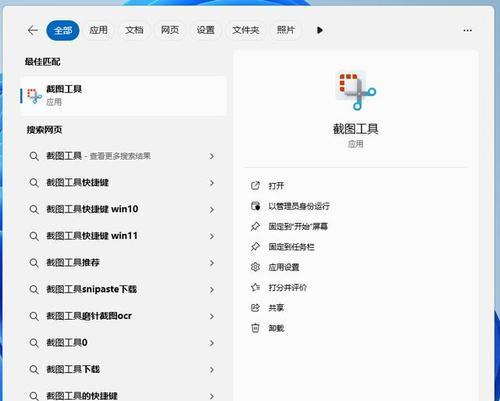This screenshot has width=500, height=401.
Task: Click the 应用设置 gear icon
Action: [255, 267]
